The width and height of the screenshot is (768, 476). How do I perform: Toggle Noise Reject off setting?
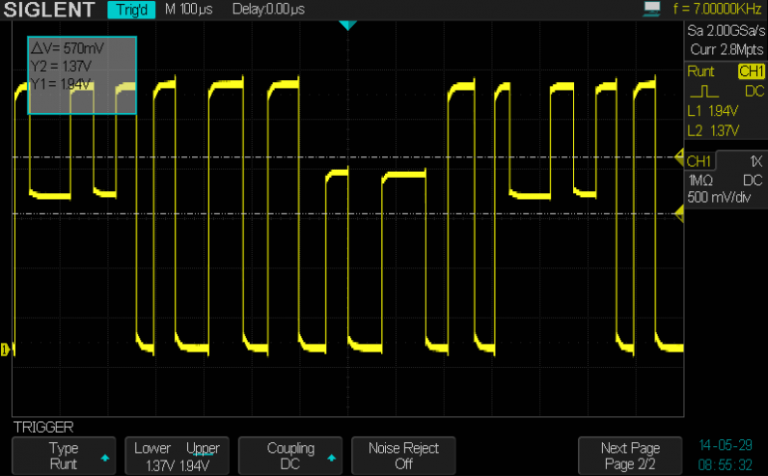pyautogui.click(x=403, y=456)
